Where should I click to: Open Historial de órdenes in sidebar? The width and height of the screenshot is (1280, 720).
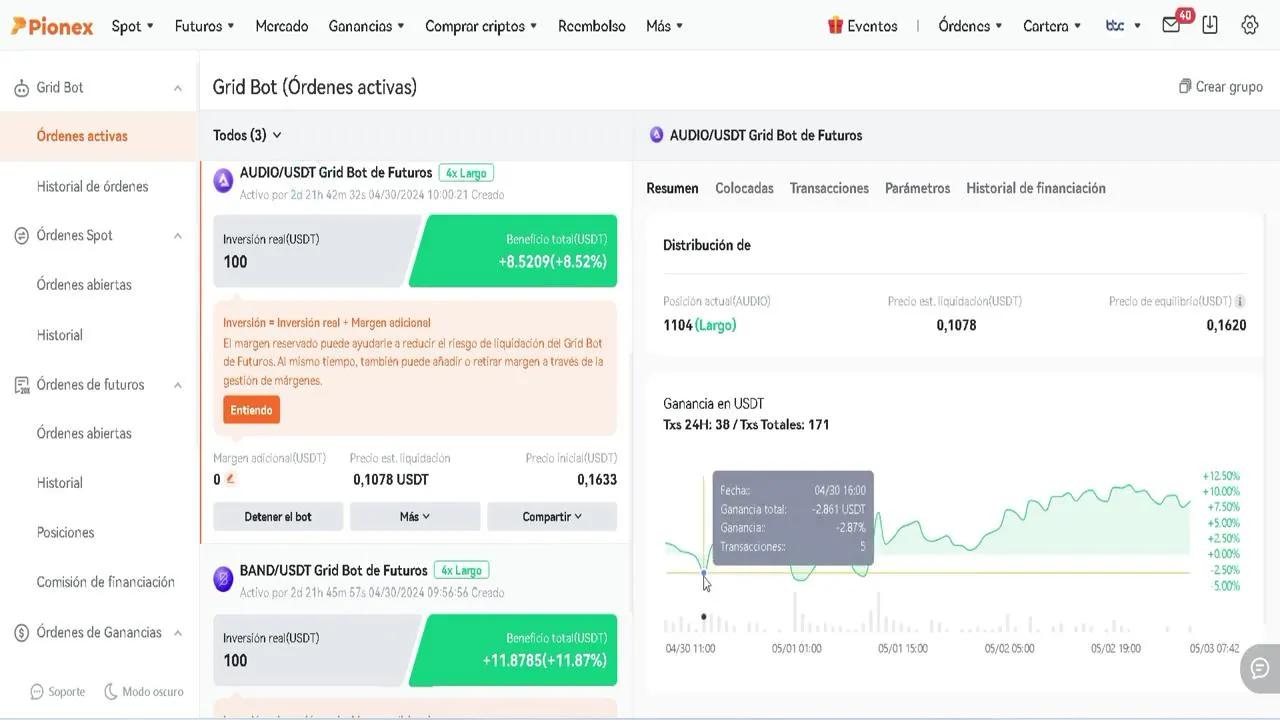click(92, 186)
